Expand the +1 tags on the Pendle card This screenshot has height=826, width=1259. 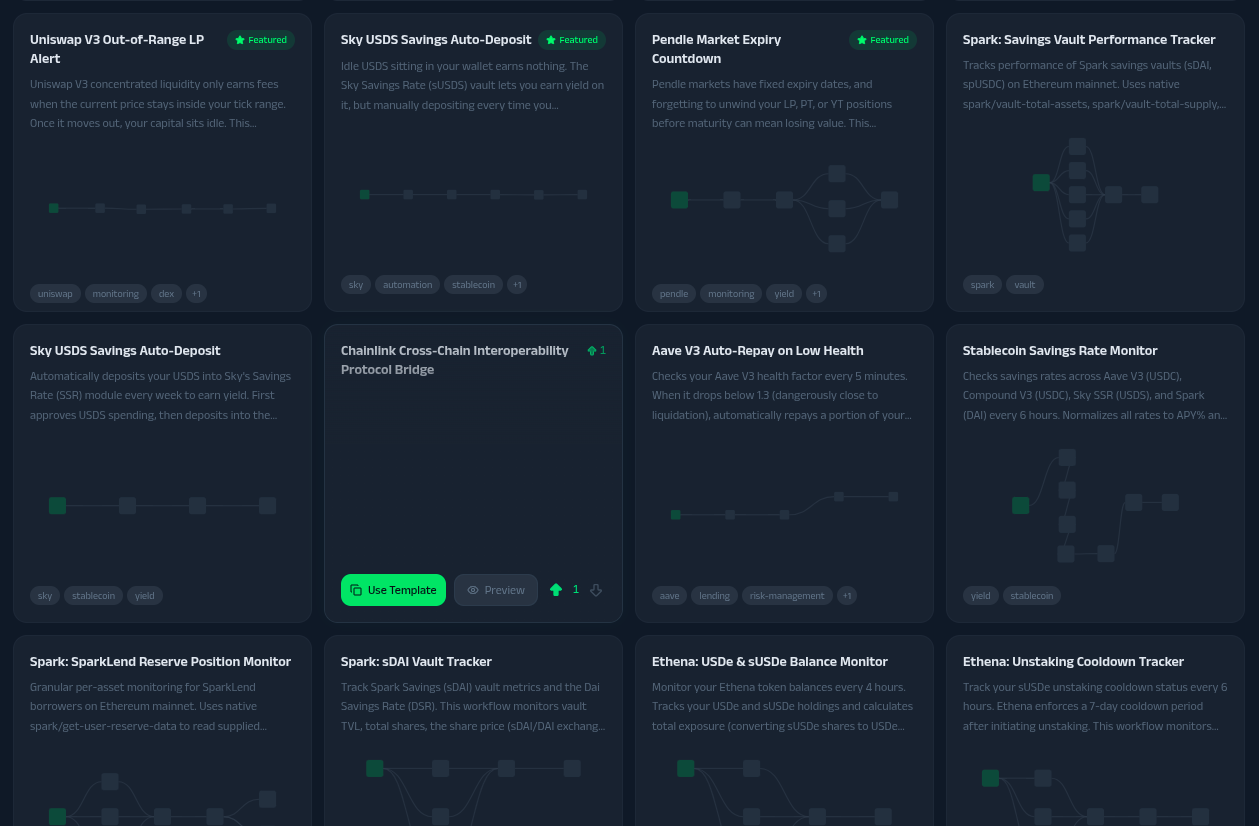816,294
